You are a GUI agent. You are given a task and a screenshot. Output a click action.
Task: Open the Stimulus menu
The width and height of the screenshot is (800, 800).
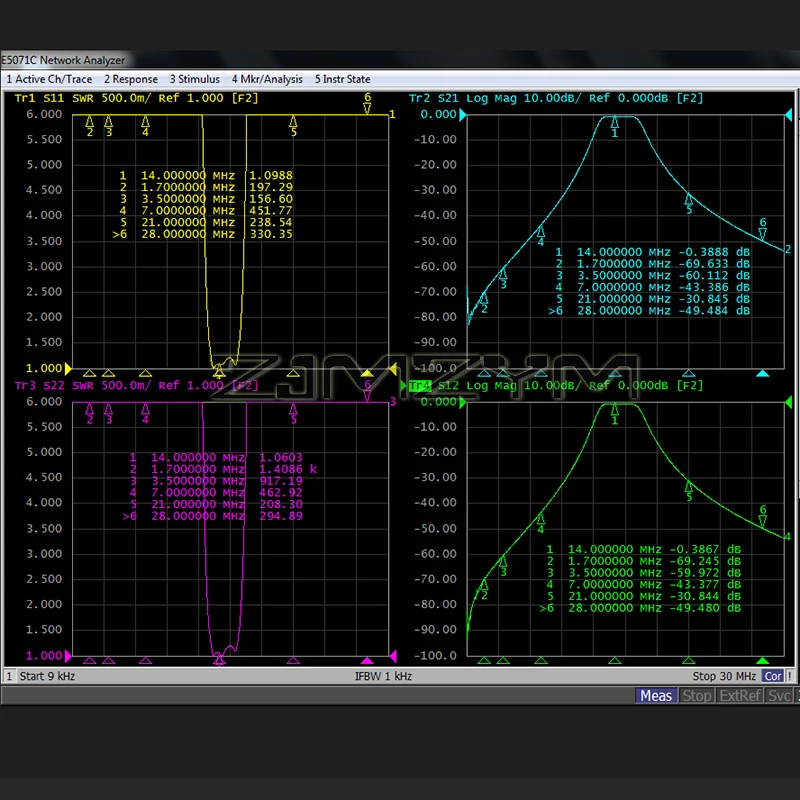click(x=194, y=79)
